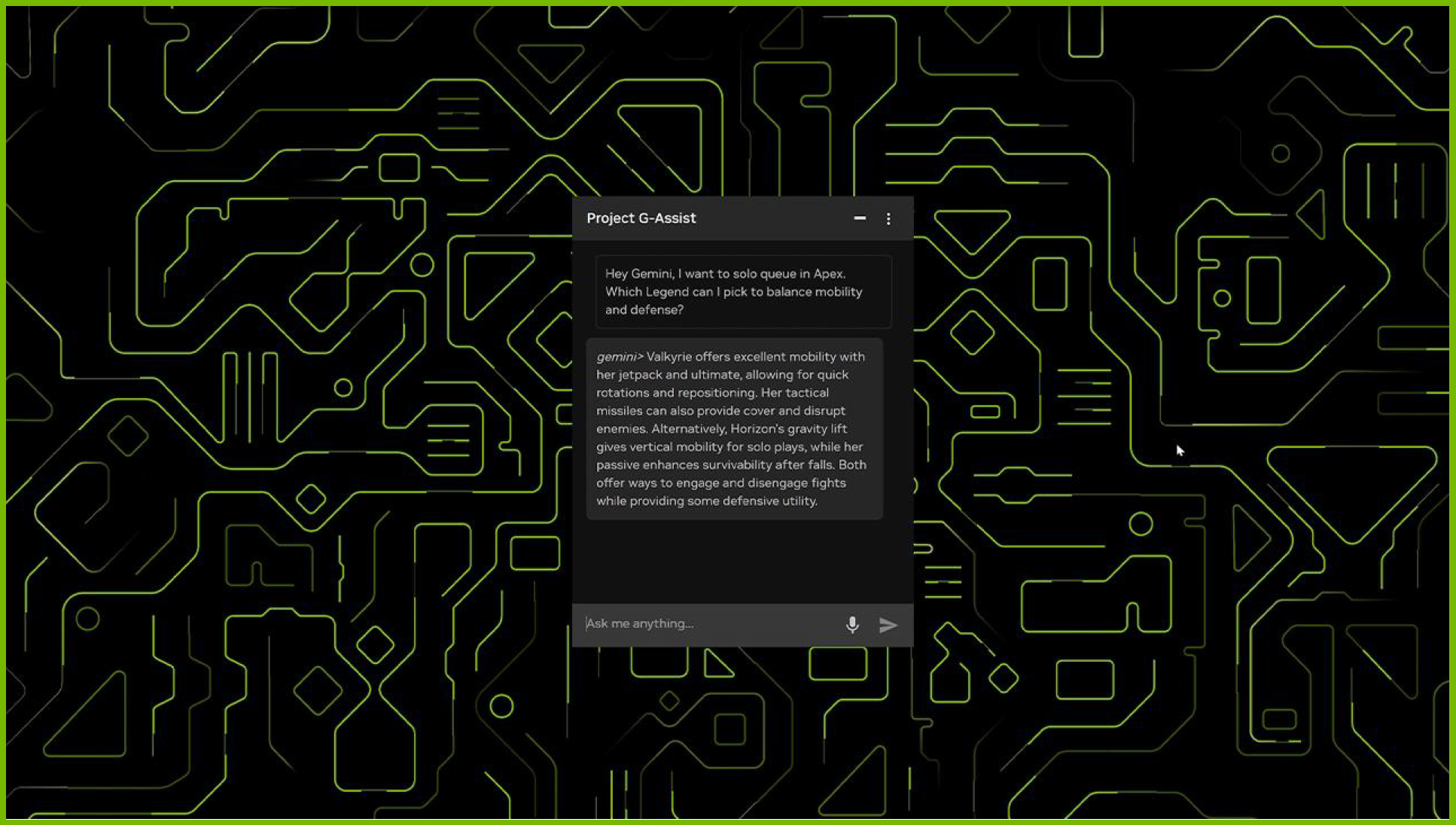Open the three-dot options menu
1456x825 pixels.
pos(888,218)
